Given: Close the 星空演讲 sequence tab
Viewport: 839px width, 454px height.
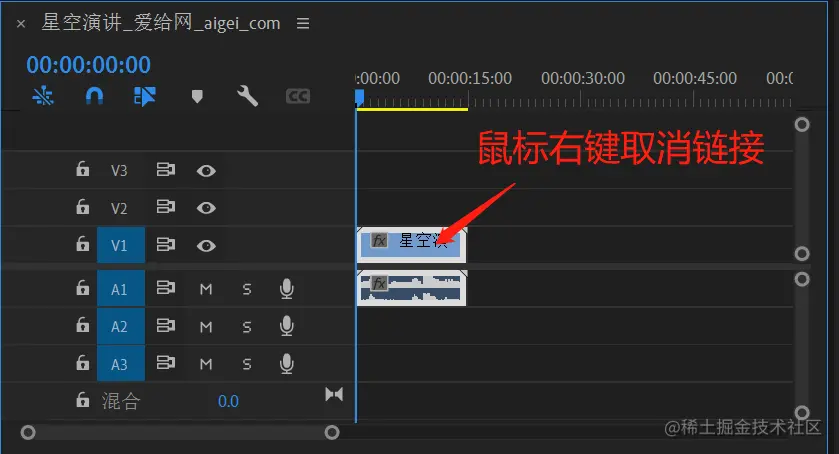Looking at the screenshot, I should click(21, 24).
